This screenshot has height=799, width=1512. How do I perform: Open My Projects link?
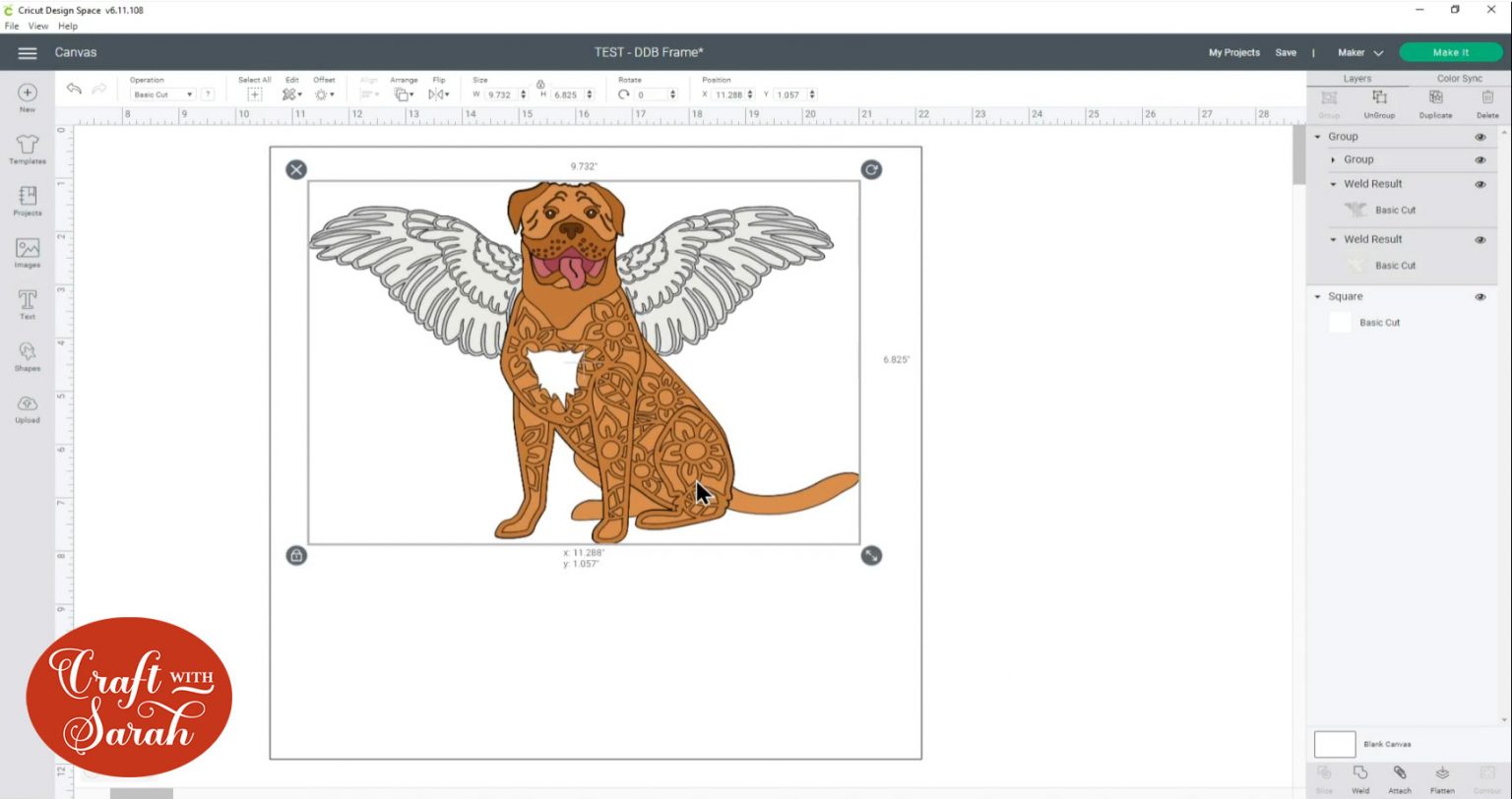click(x=1233, y=53)
